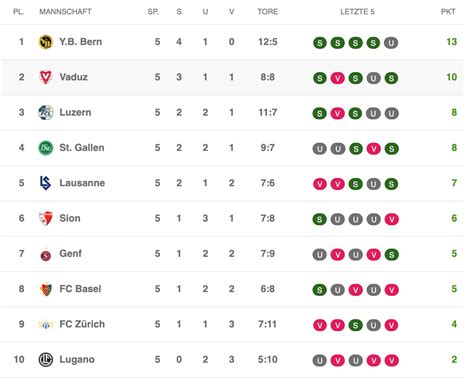
Task: Click the Sion club crest
Action: 45,219
